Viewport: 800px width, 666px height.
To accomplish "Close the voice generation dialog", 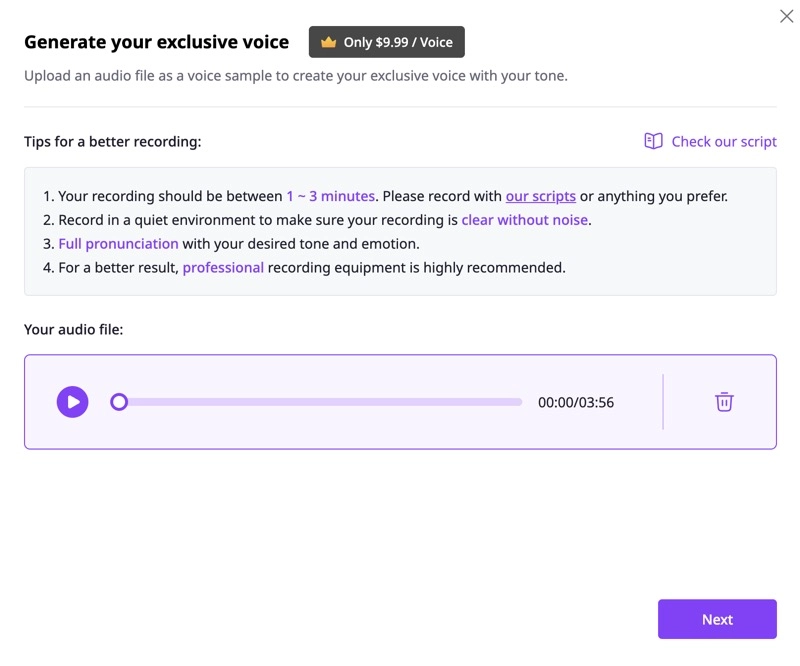I will (x=786, y=17).
